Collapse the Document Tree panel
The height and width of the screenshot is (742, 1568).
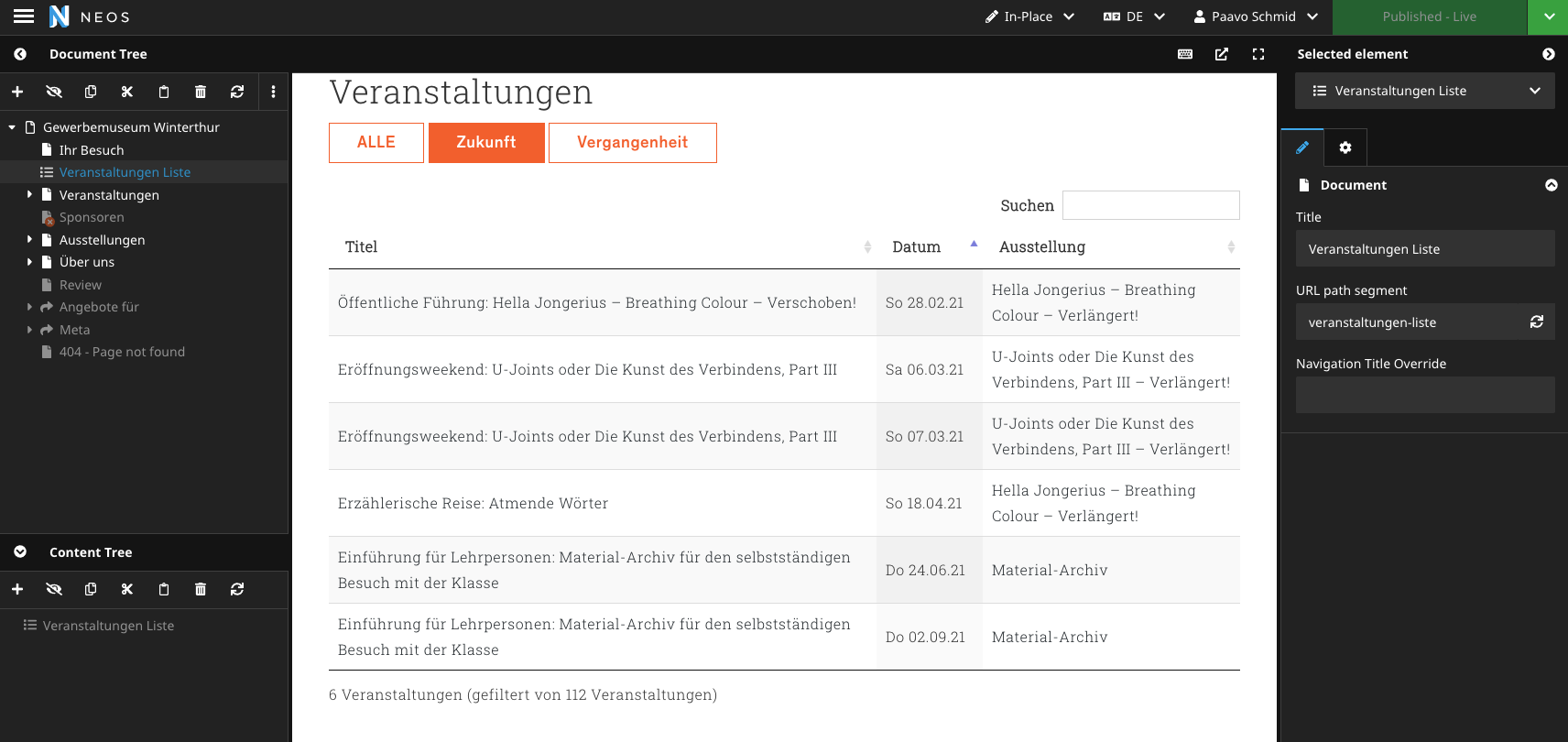tap(20, 54)
